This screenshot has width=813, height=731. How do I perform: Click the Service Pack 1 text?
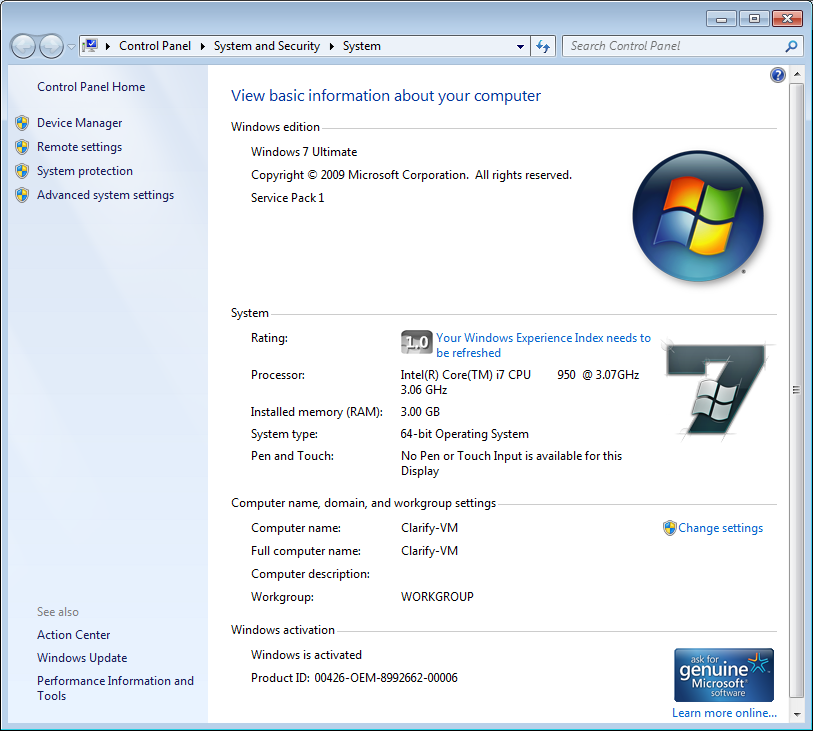coord(287,198)
